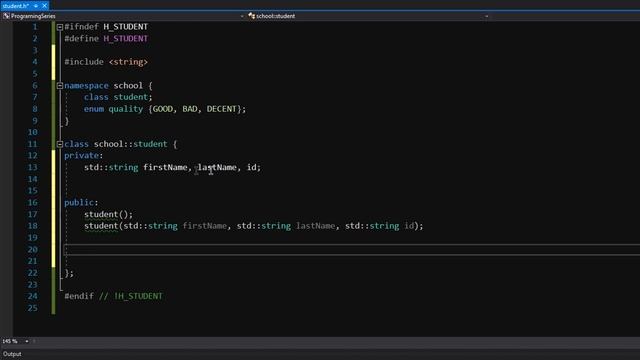Image resolution: width=640 pixels, height=360 pixels.
Task: Click the lastName parameter on line 18
Action: click(316, 226)
